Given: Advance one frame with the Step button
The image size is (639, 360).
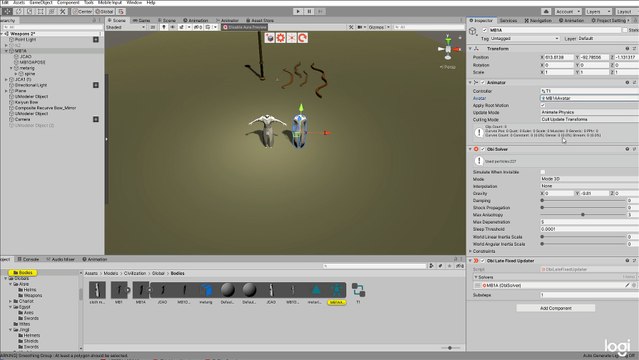Looking at the screenshot, I should tap(320, 11).
